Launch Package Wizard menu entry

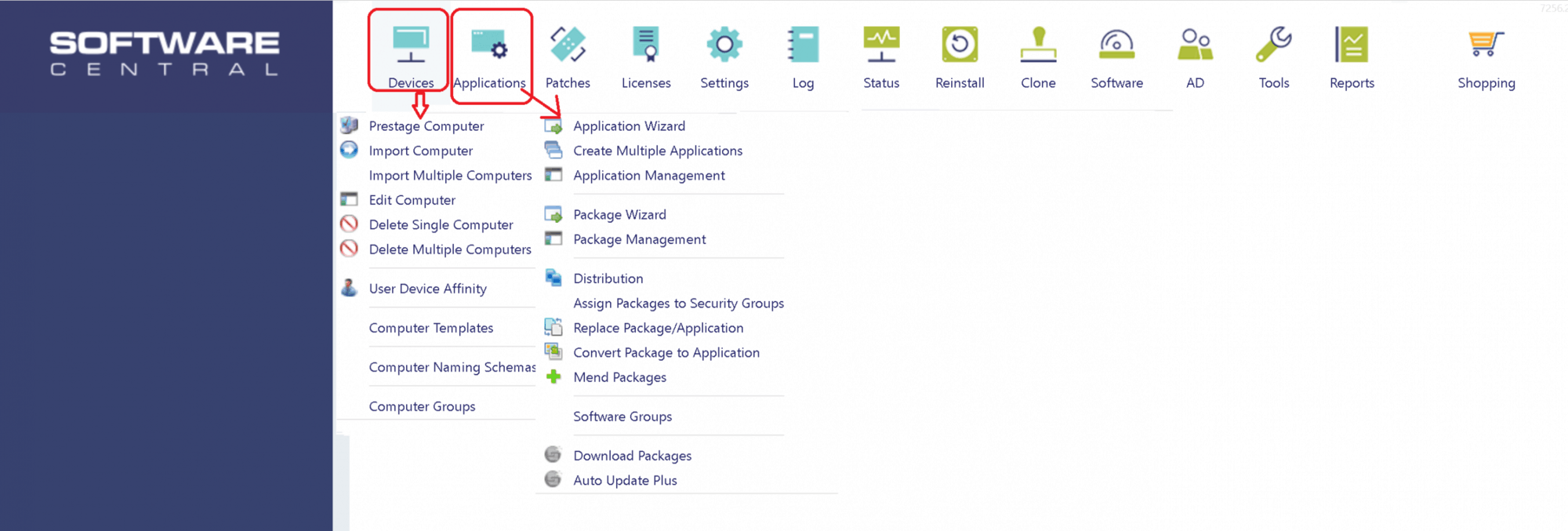[620, 215]
